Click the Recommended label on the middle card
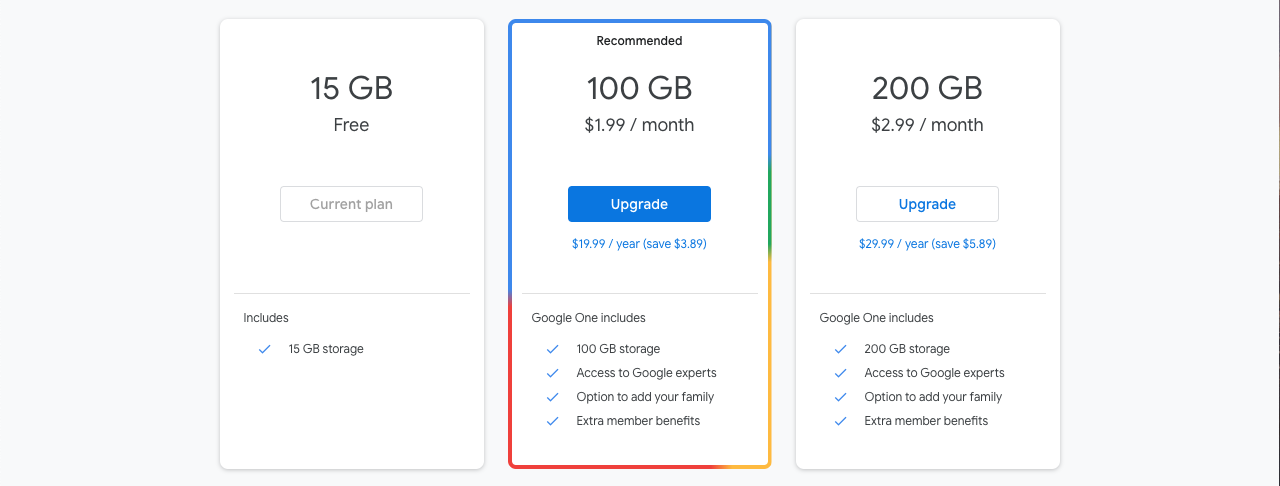The image size is (1280, 486). (639, 41)
